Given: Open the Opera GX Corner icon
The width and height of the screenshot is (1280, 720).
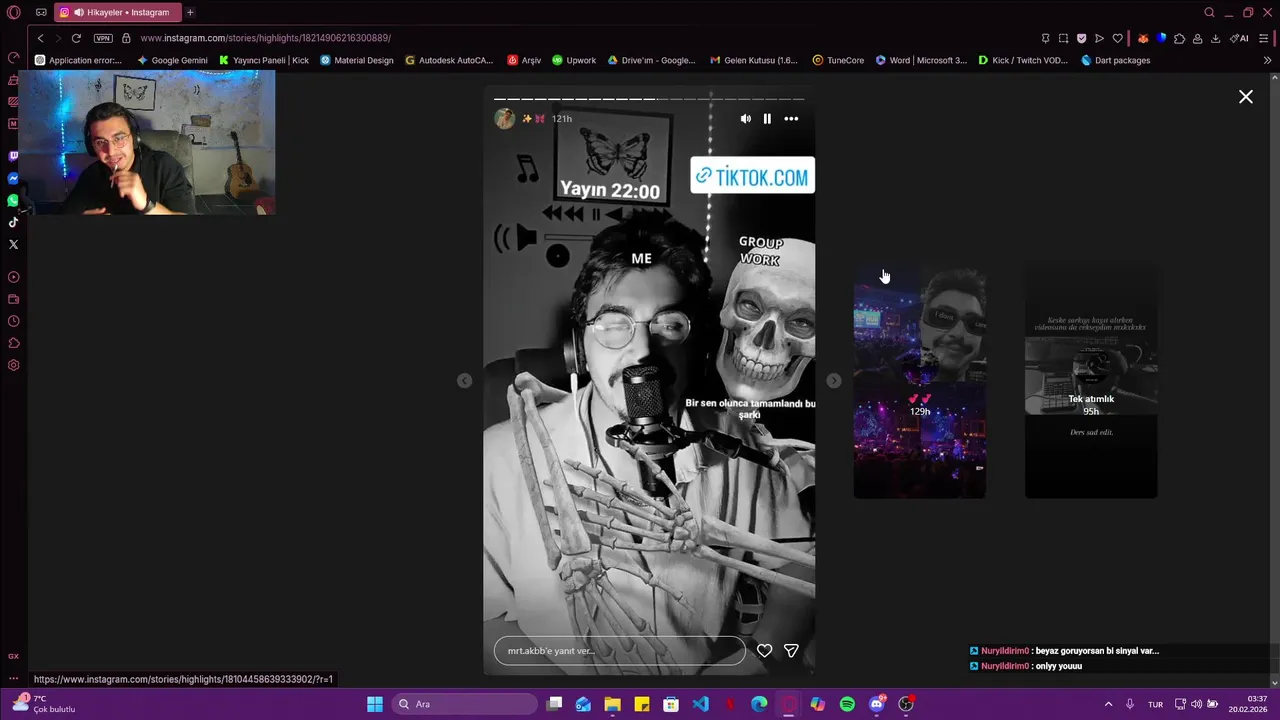Looking at the screenshot, I should (x=13, y=656).
